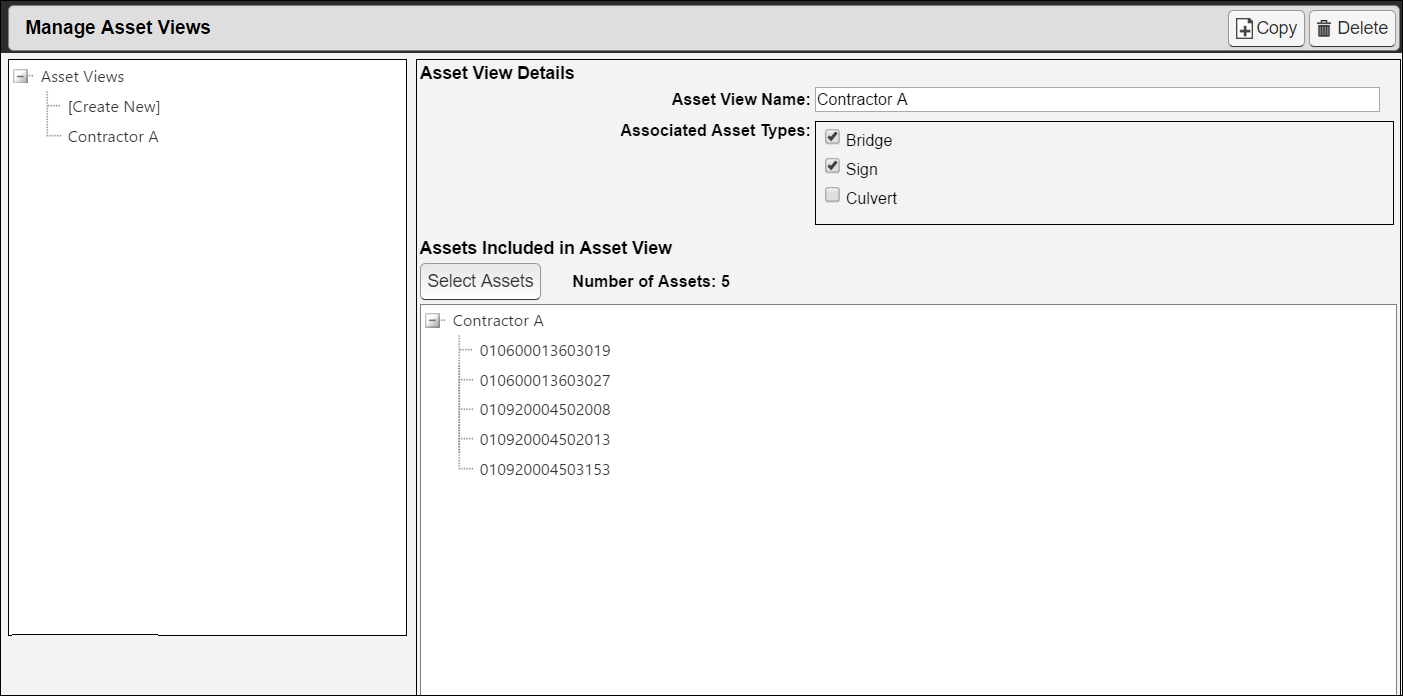Enable the Culvert checkbox
The image size is (1403, 696).
(x=832, y=194)
